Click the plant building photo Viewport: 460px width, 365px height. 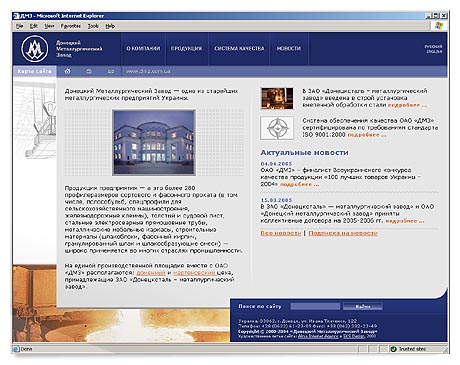154,143
